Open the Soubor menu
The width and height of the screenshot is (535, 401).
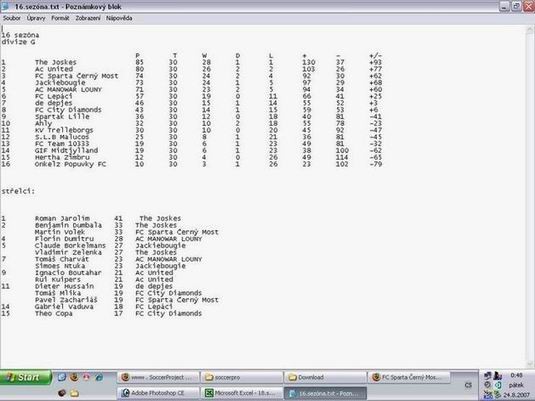tap(12, 18)
